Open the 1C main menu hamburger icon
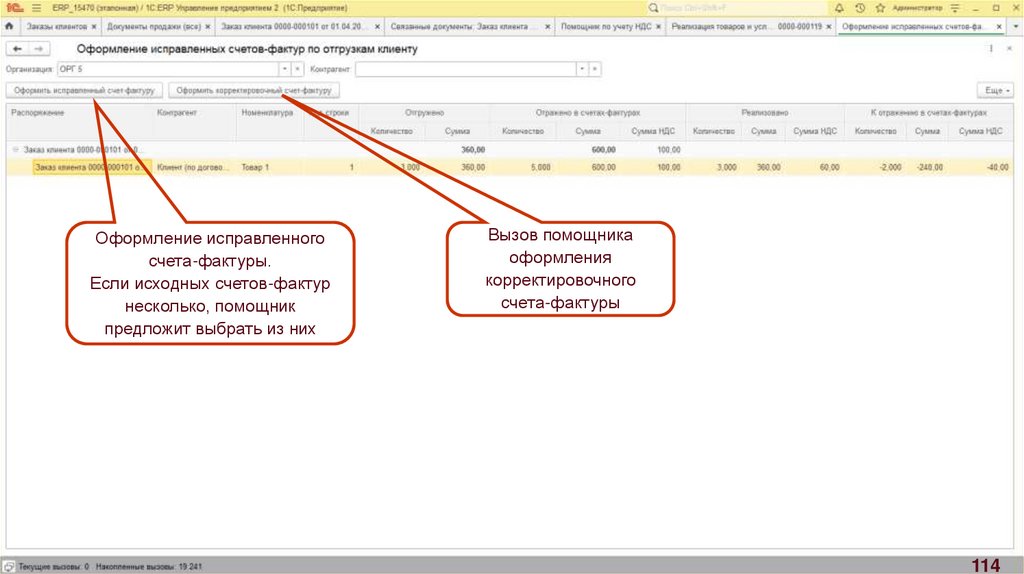 [37, 8]
